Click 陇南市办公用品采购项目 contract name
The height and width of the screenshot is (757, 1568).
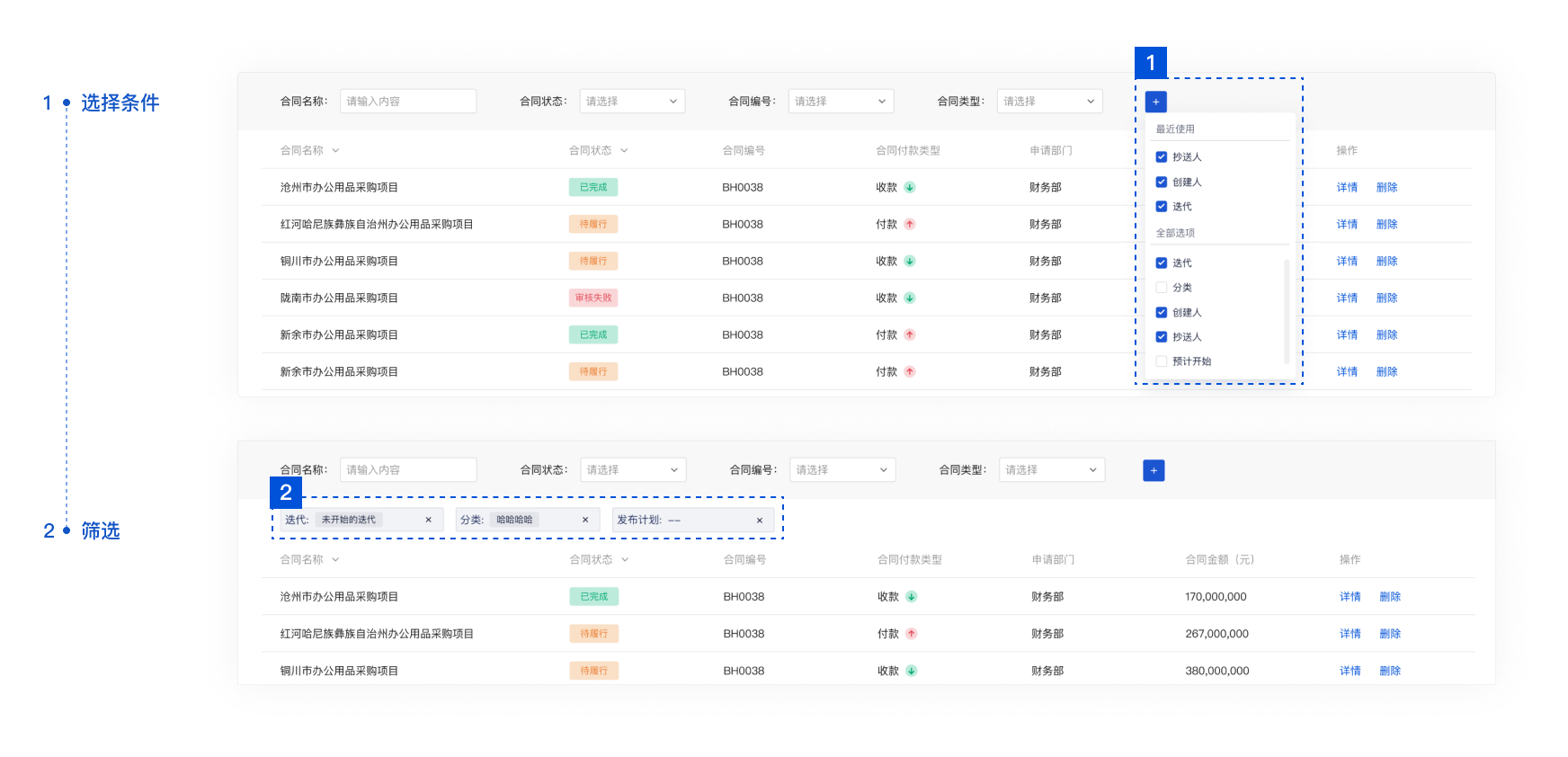tap(339, 298)
